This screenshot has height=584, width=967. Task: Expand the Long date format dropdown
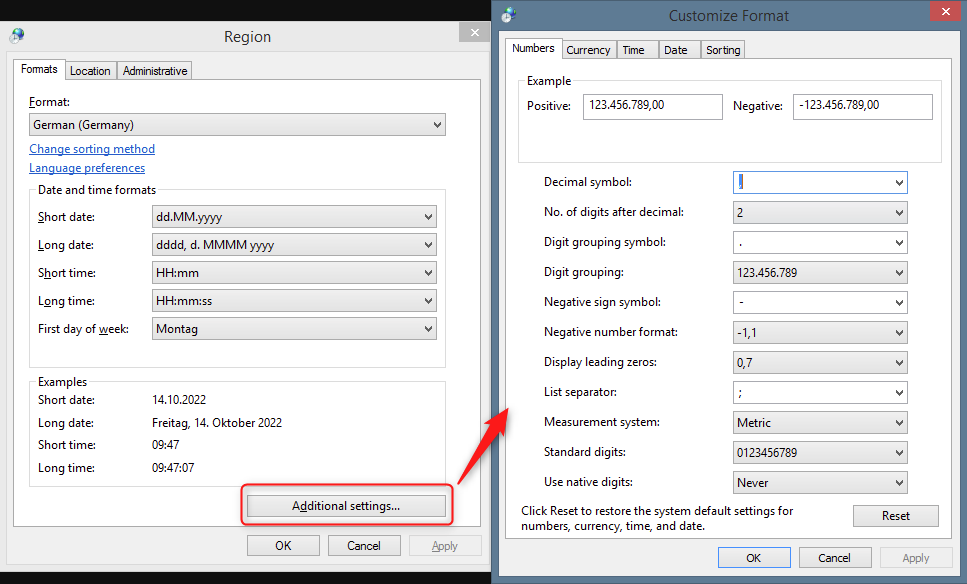(294, 245)
